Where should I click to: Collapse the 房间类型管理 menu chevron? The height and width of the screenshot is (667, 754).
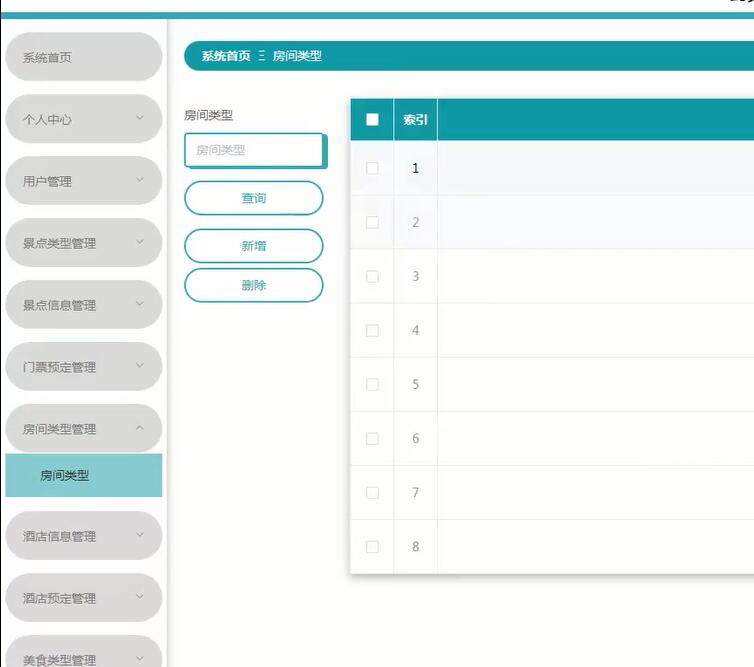point(139,428)
